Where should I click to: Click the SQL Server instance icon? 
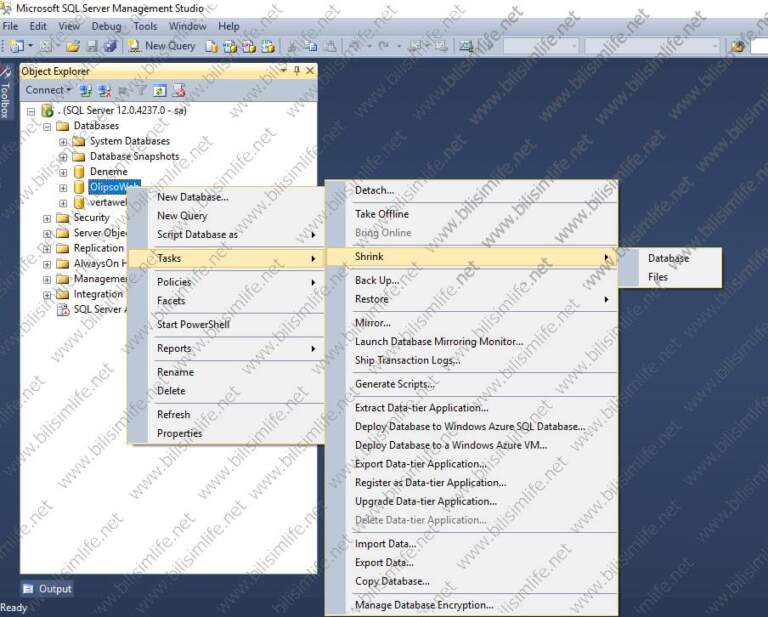pyautogui.click(x=47, y=111)
